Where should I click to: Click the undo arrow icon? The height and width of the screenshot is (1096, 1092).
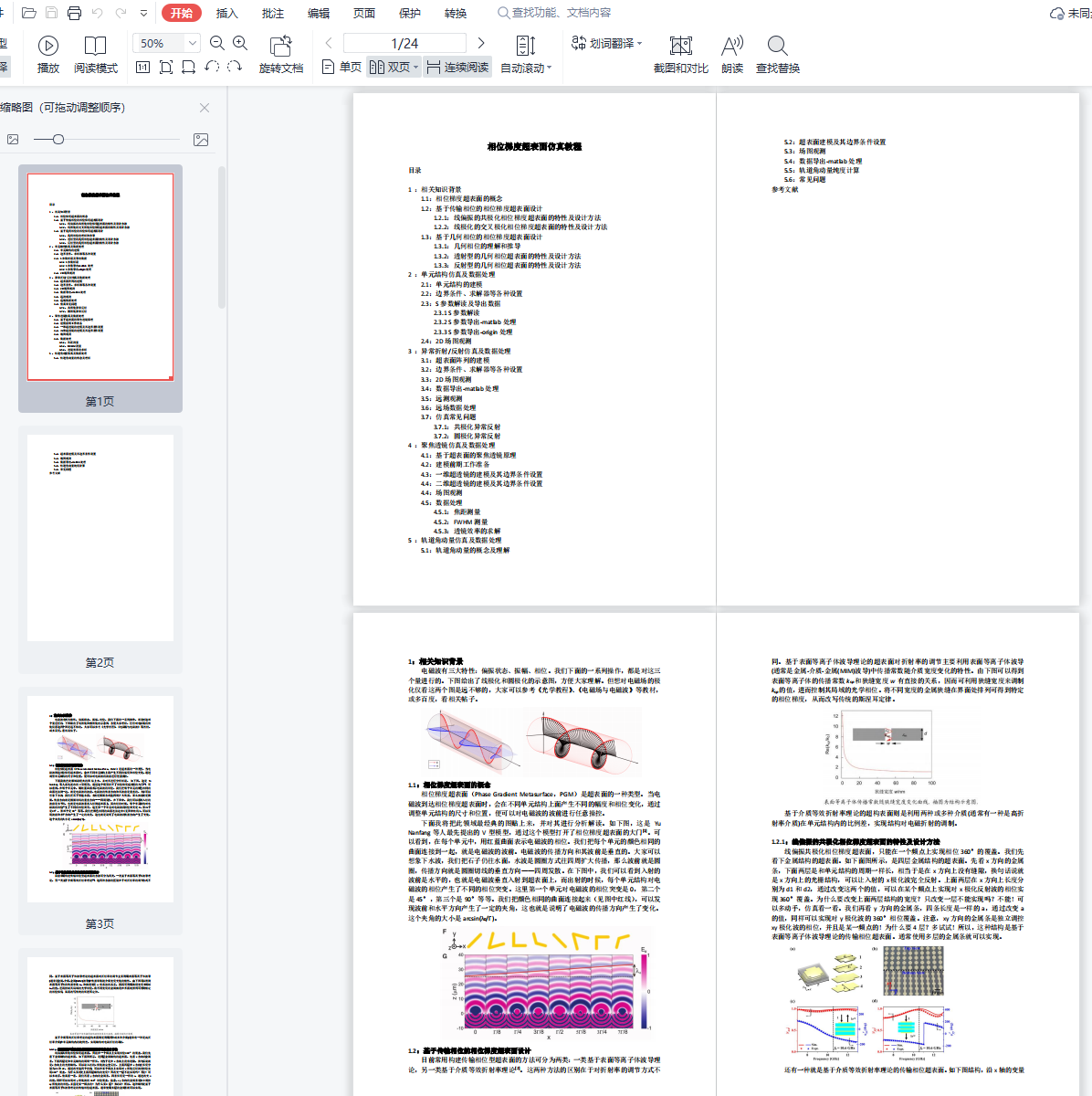(x=98, y=13)
